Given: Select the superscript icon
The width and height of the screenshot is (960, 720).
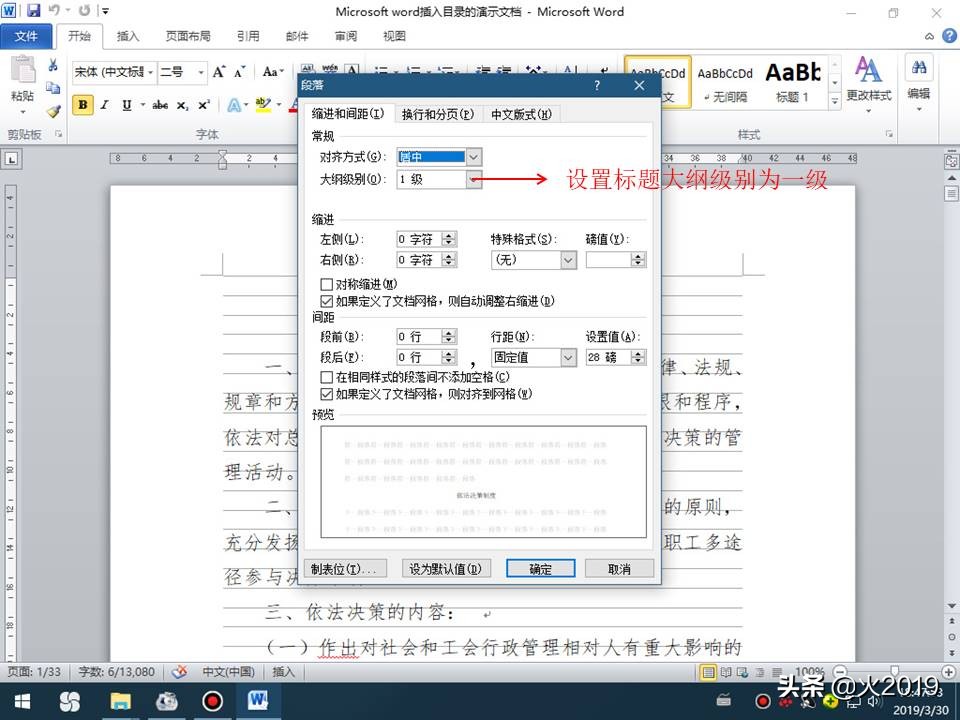Looking at the screenshot, I should pyautogui.click(x=203, y=104).
